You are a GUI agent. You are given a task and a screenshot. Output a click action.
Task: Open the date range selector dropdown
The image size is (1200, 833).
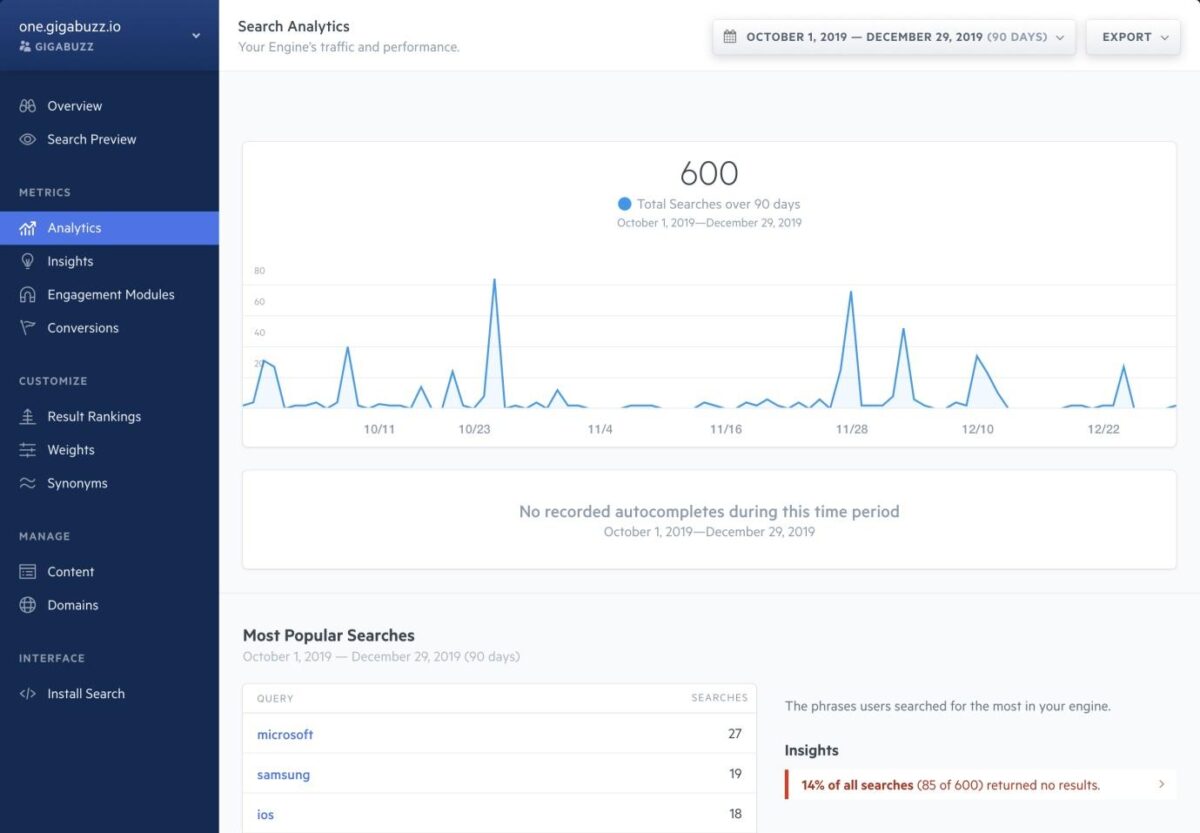tap(893, 36)
